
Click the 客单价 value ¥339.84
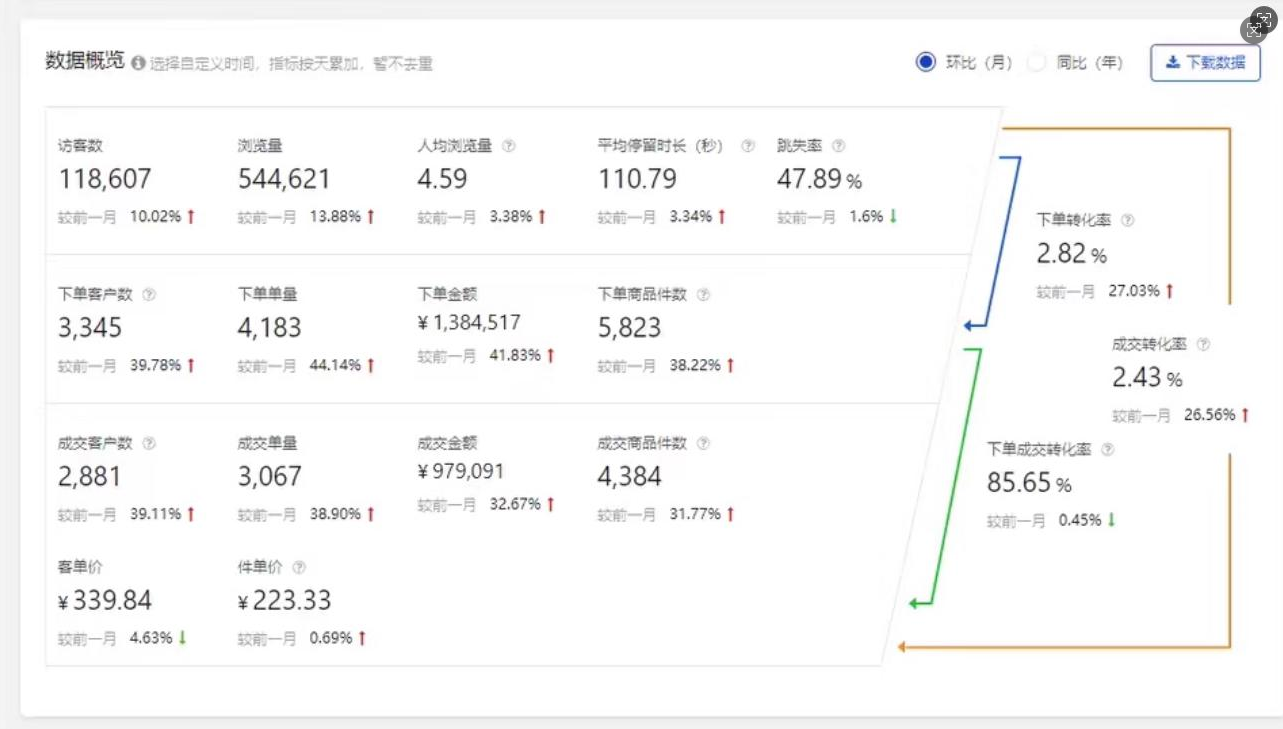click(x=105, y=601)
